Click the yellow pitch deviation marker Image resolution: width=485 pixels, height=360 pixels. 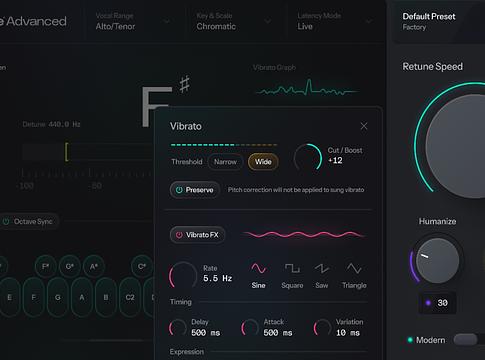67,152
